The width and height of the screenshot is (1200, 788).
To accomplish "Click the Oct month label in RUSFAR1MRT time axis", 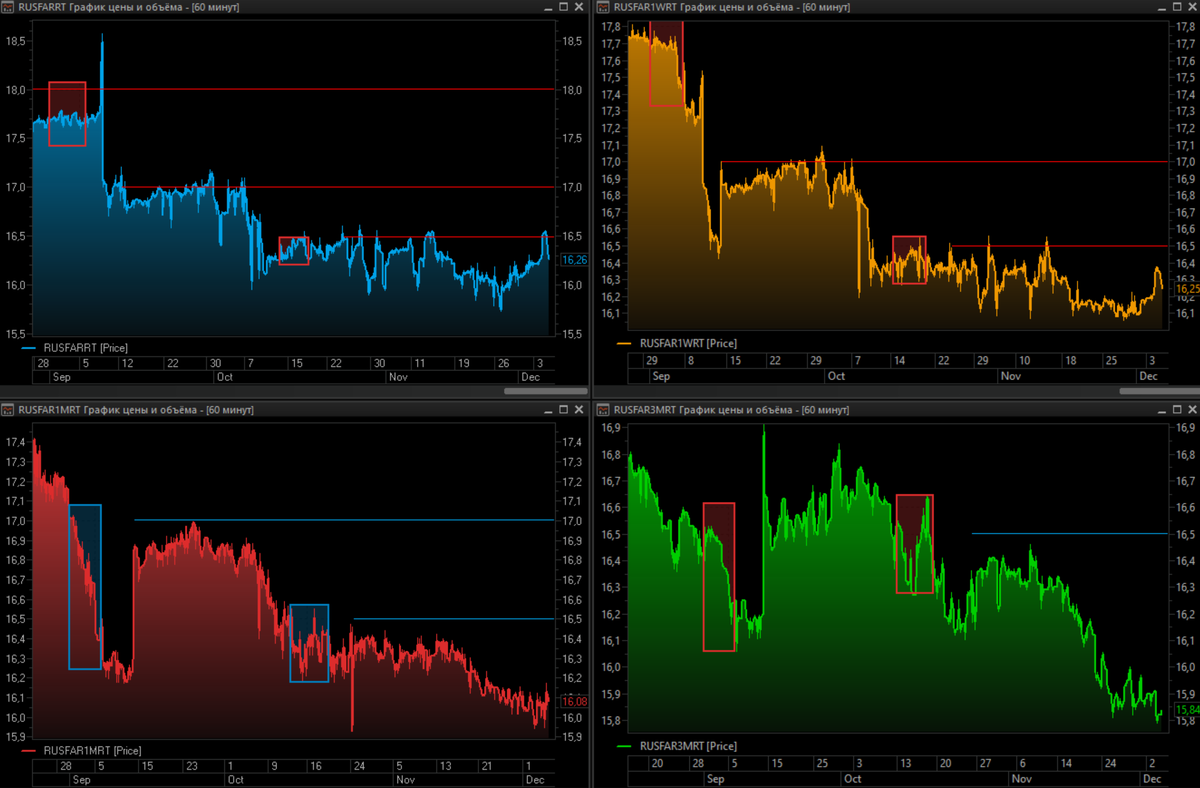I will pos(237,779).
